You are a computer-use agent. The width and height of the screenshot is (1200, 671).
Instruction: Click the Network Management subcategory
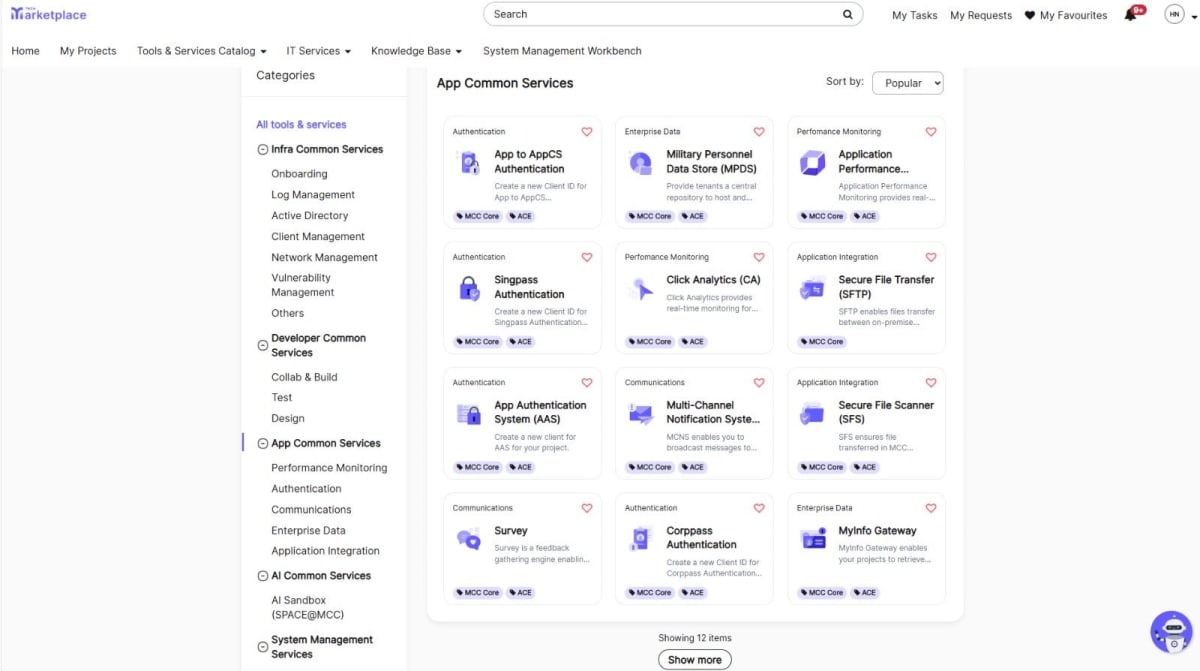click(324, 257)
